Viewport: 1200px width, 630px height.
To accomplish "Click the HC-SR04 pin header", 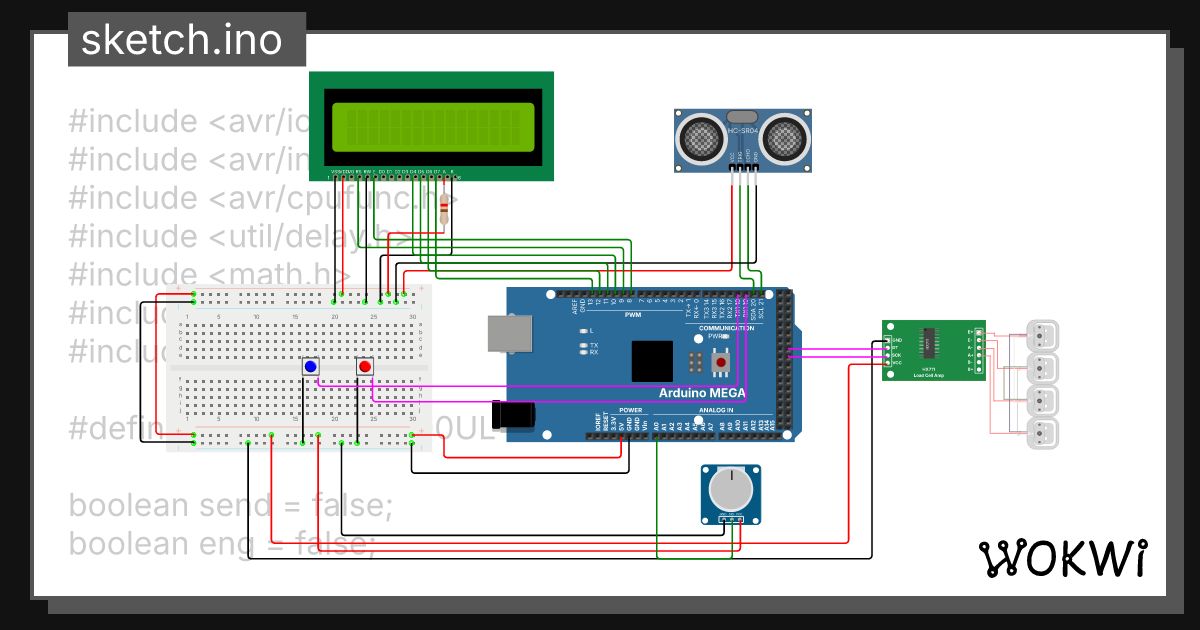I will click(743, 167).
